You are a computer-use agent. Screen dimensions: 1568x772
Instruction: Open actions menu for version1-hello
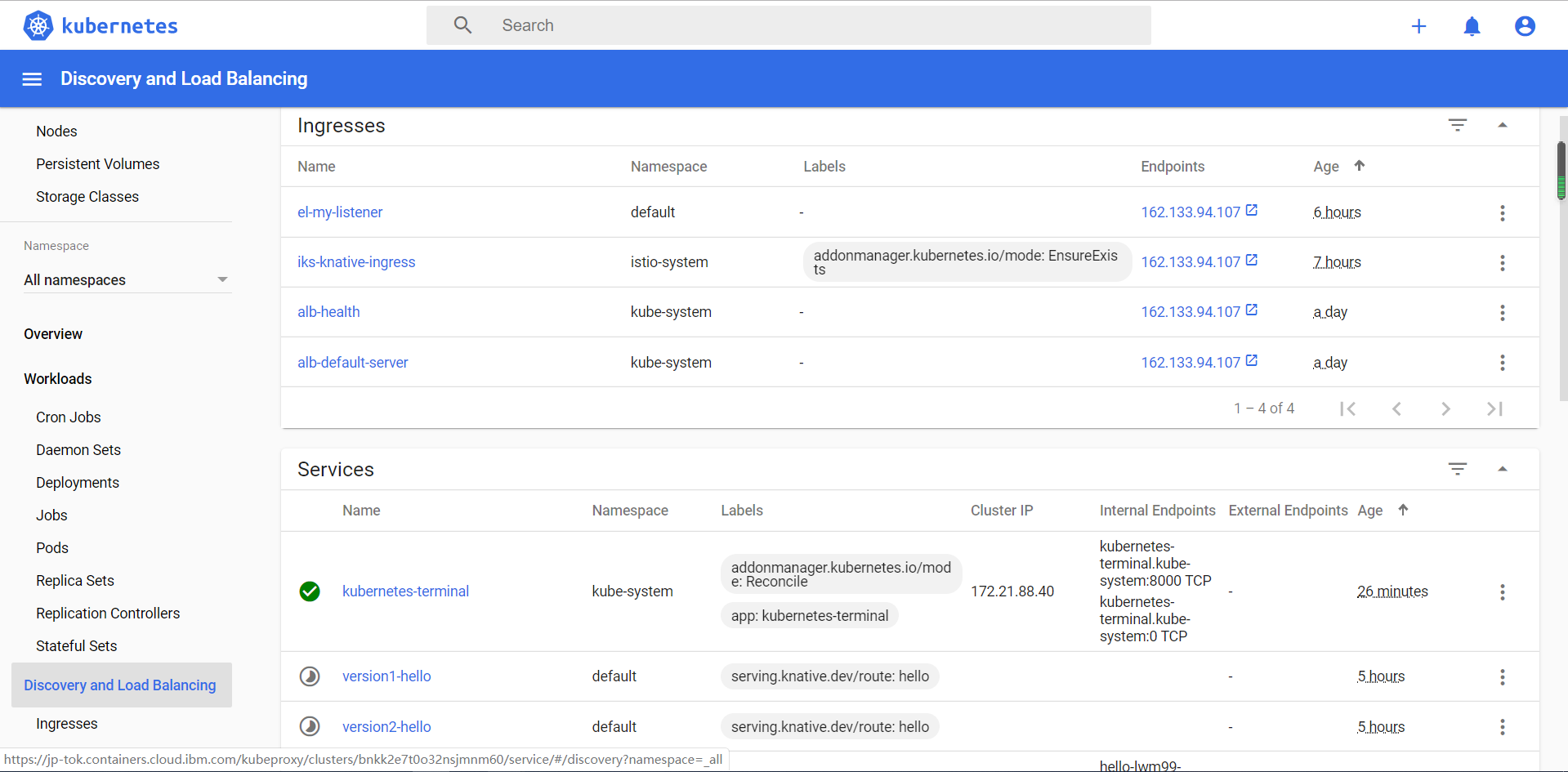1502,677
